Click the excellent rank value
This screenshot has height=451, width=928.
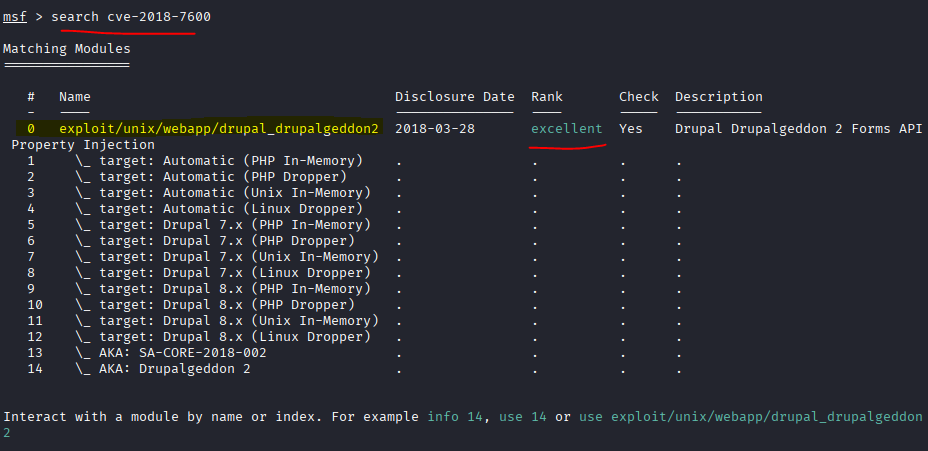[566, 129]
